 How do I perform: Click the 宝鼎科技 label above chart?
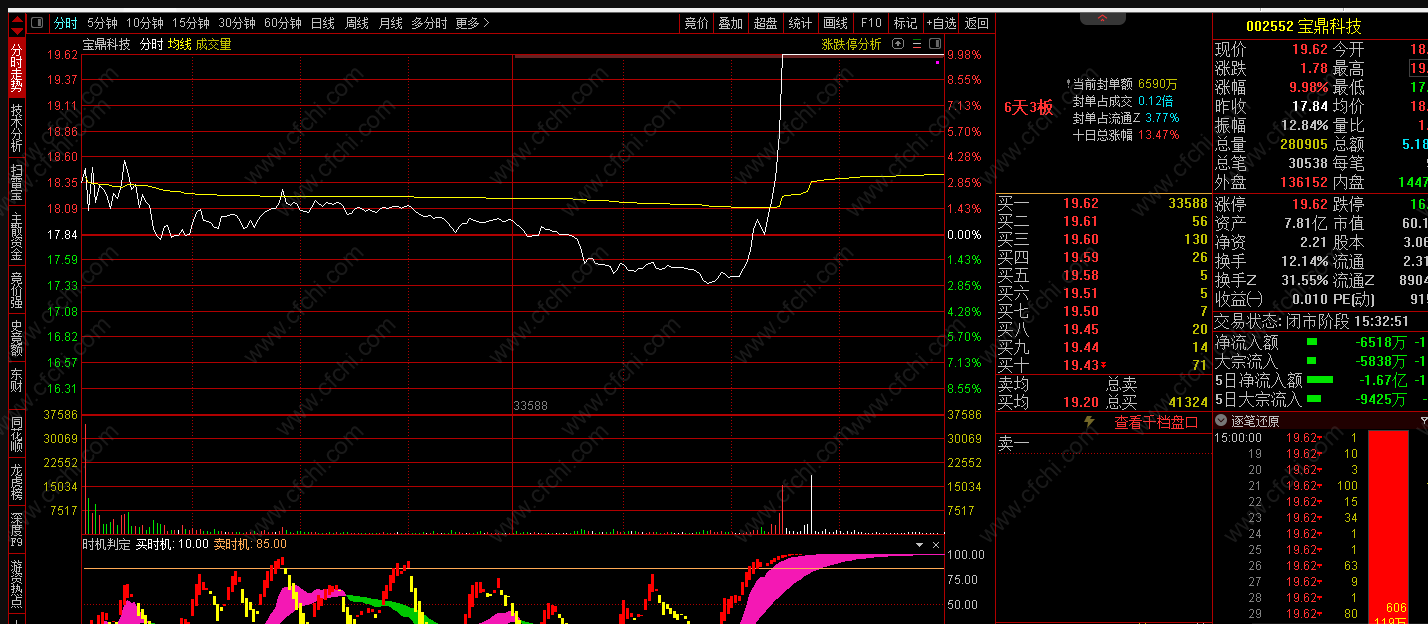click(106, 44)
